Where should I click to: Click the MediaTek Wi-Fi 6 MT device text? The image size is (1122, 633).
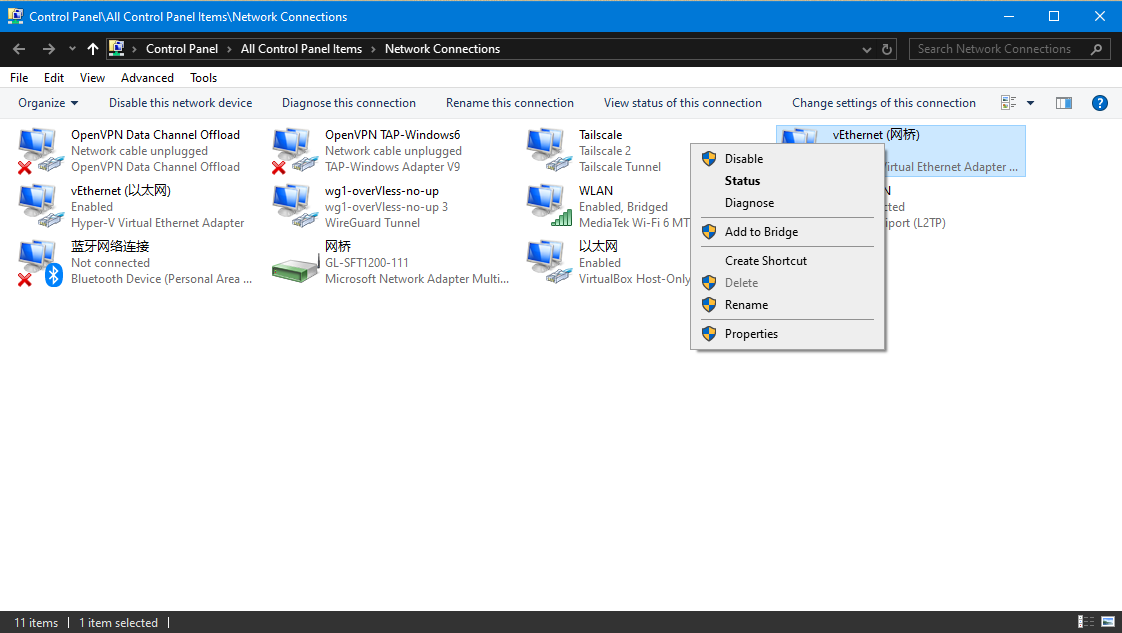tap(634, 222)
